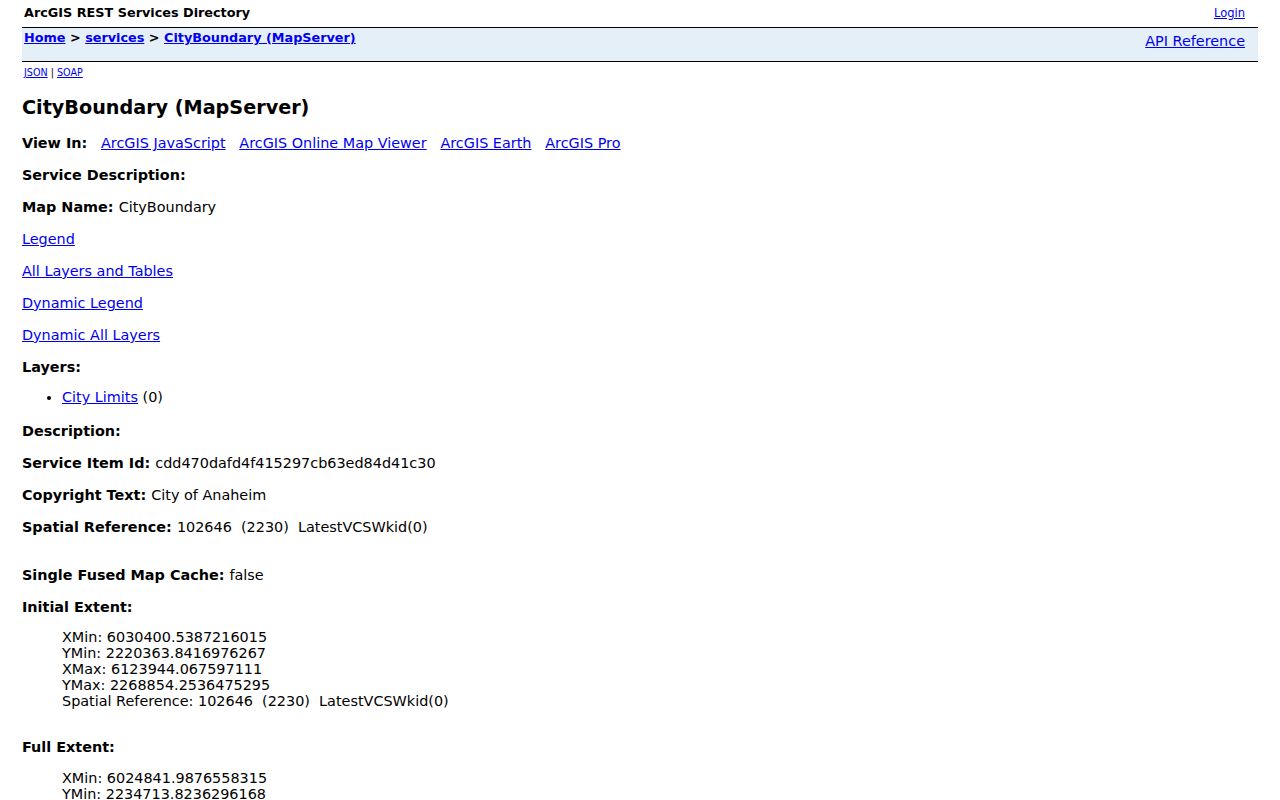Open the services breadcrumb link
This screenshot has width=1280, height=800.
click(115, 38)
